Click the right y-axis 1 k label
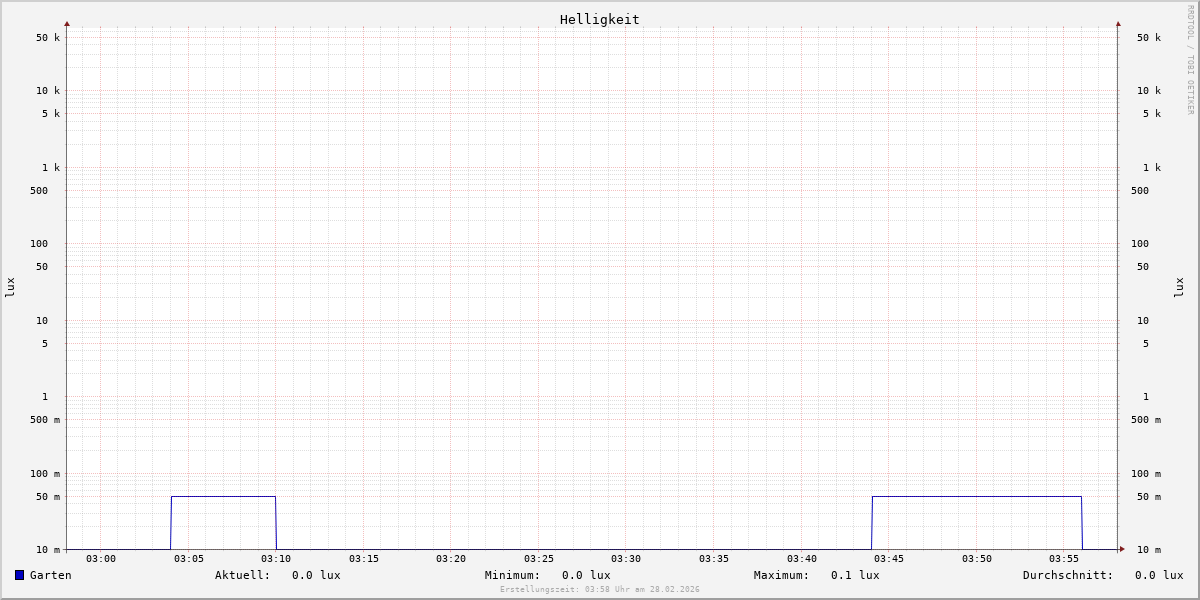Viewport: 1200px width, 600px height. point(1151,168)
